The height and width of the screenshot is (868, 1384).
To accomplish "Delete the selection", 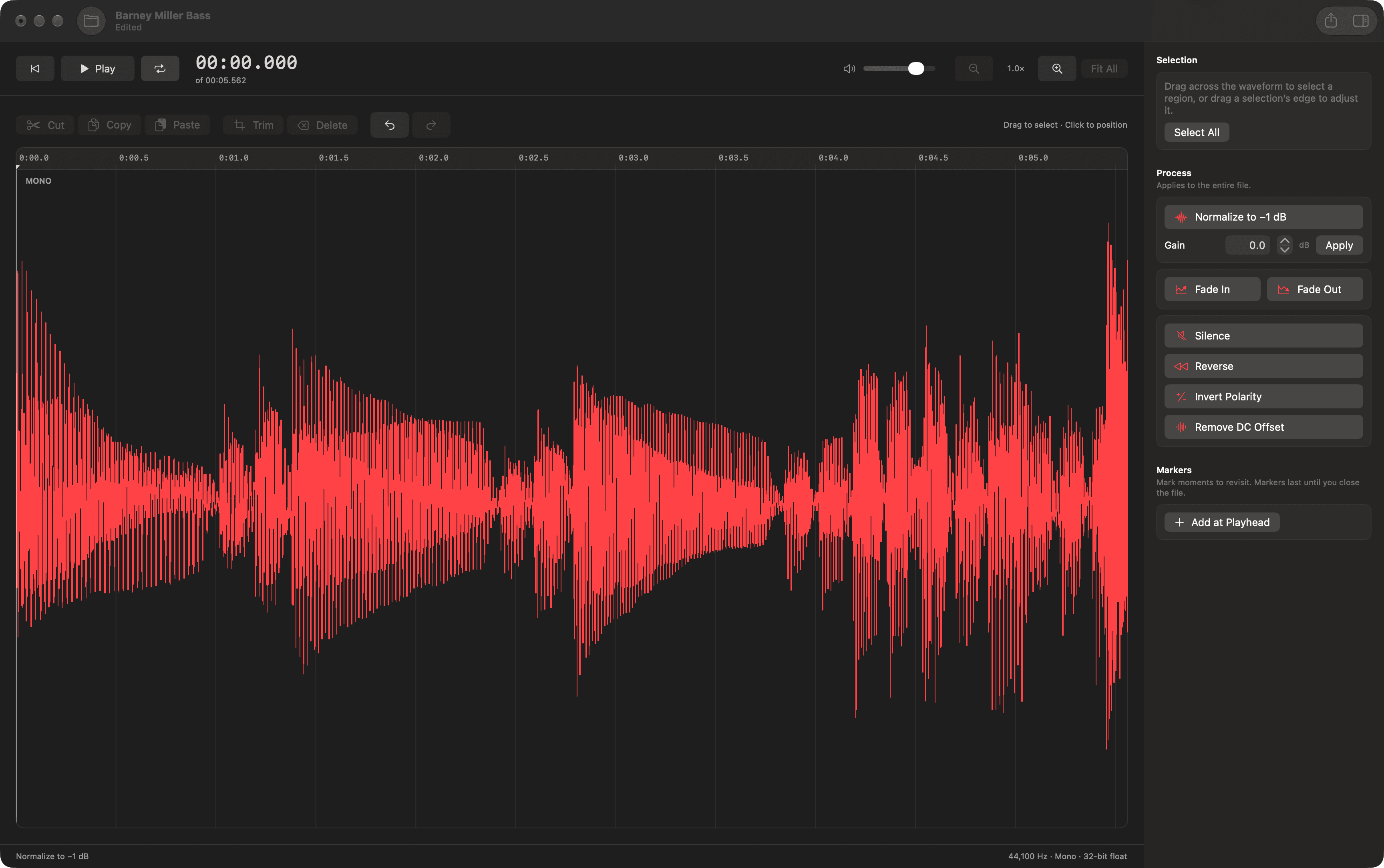I will tap(322, 125).
